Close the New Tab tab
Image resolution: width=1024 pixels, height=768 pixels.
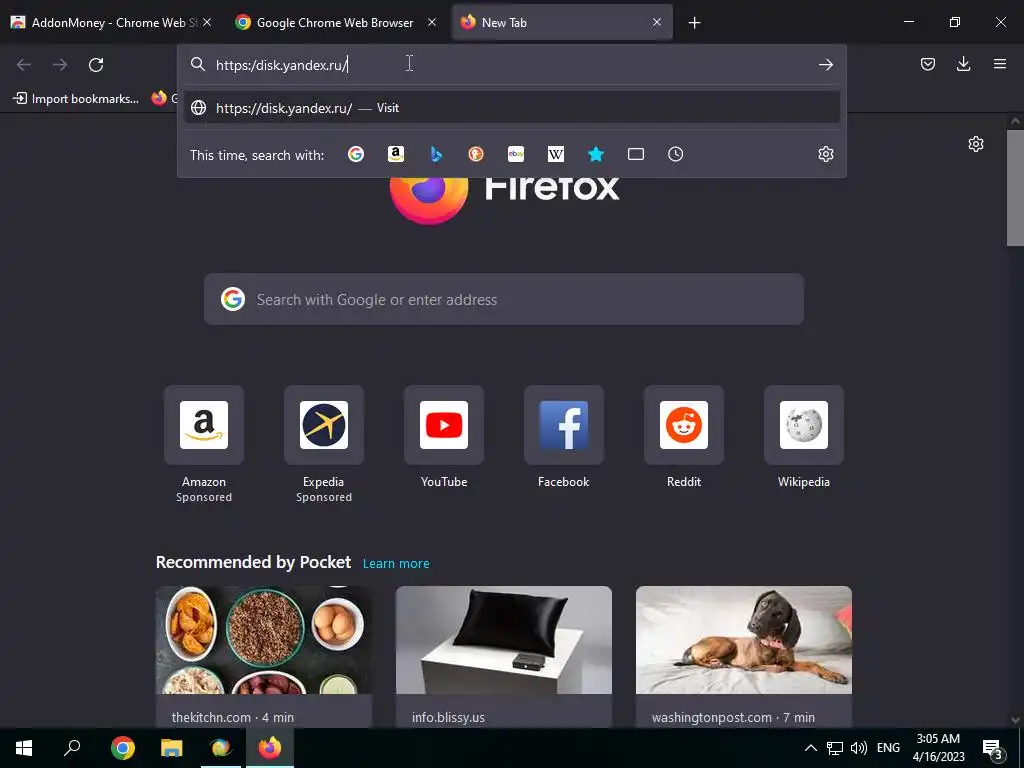pos(657,22)
